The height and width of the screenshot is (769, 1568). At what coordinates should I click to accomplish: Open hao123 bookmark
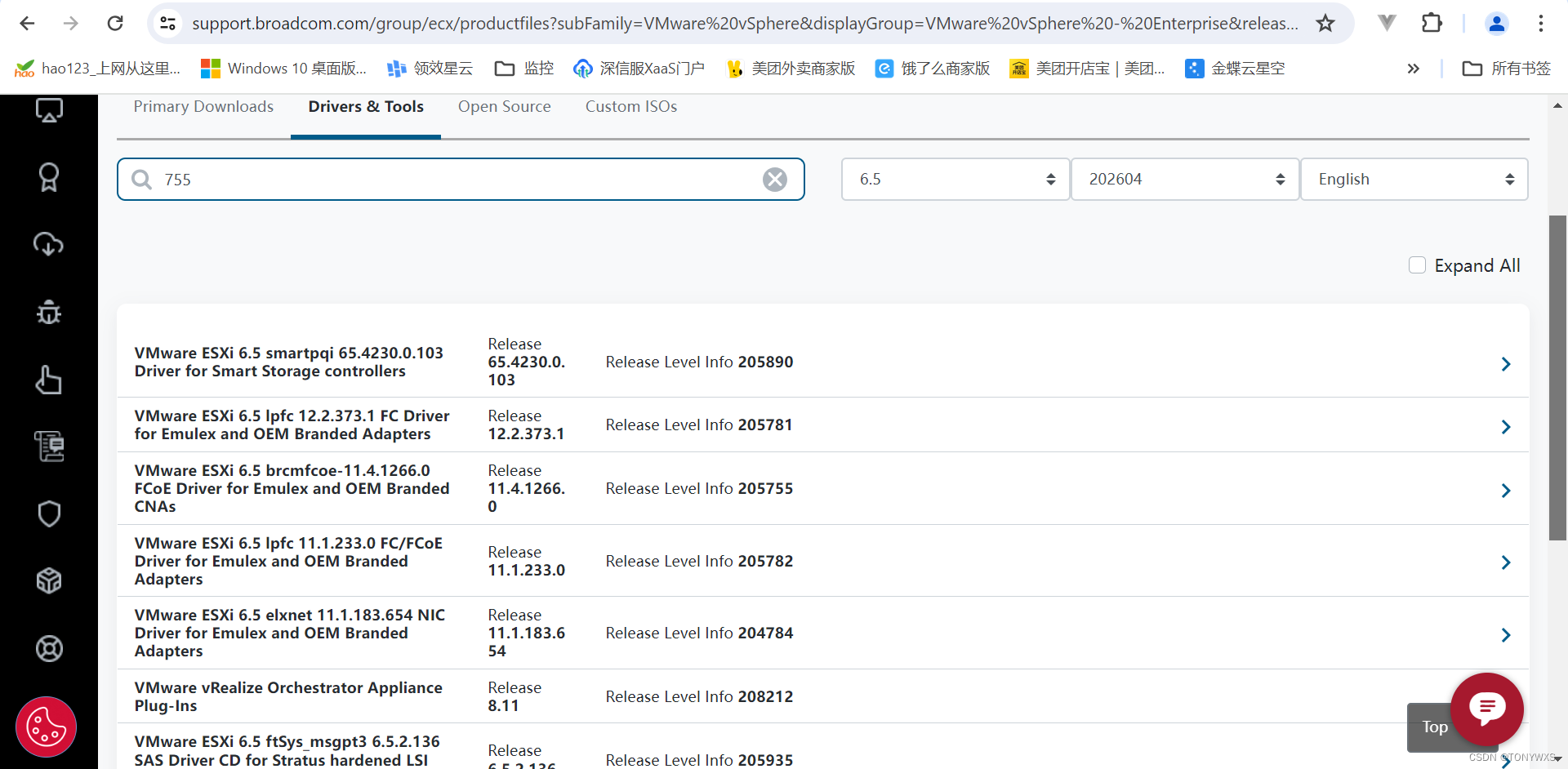(x=98, y=69)
